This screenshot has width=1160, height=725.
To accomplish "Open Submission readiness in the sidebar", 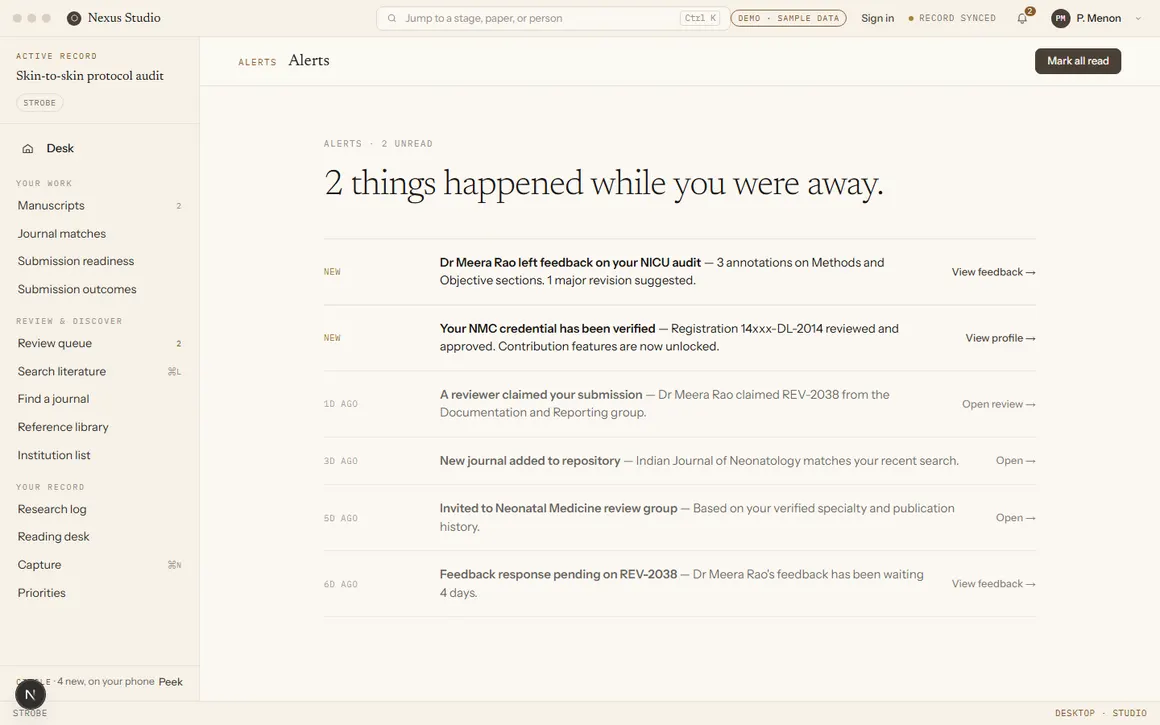I will click(x=100, y=261).
